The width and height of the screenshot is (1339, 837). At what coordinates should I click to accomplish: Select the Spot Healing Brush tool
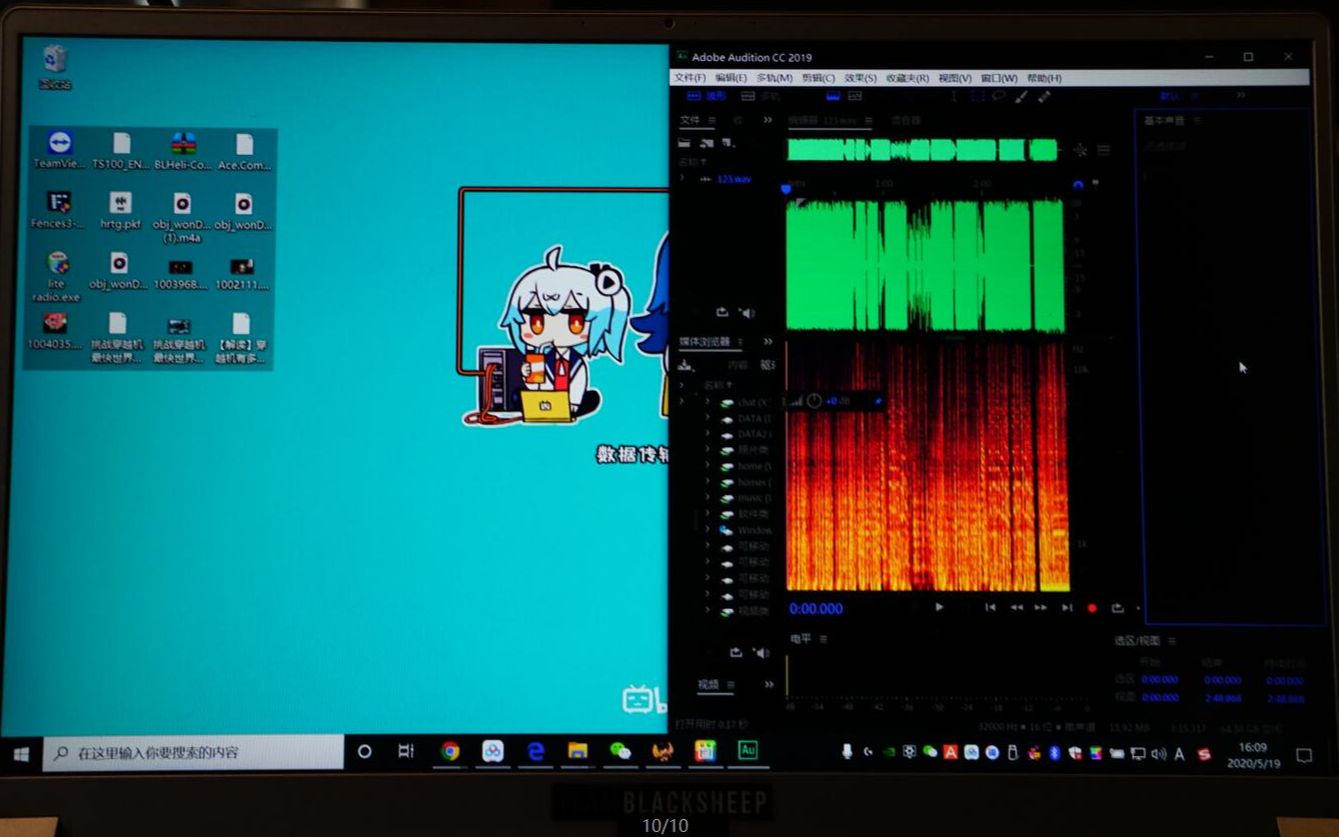point(1044,96)
